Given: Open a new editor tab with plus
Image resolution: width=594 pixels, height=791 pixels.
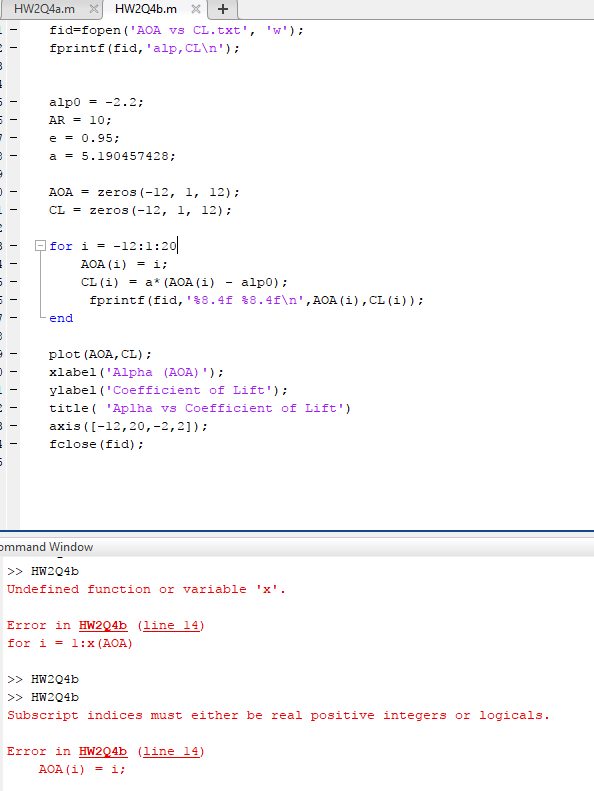Looking at the screenshot, I should point(223,9).
